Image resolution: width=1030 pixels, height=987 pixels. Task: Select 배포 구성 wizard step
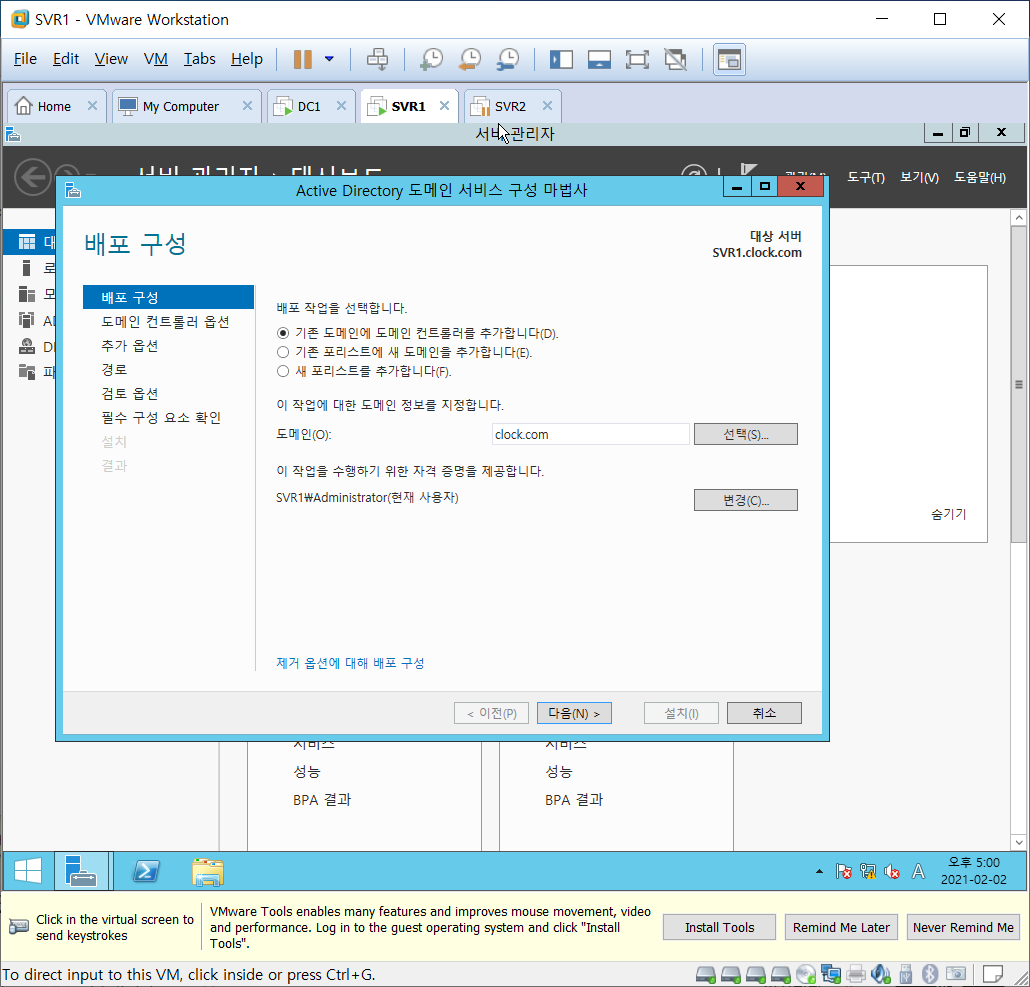pyautogui.click(x=168, y=297)
